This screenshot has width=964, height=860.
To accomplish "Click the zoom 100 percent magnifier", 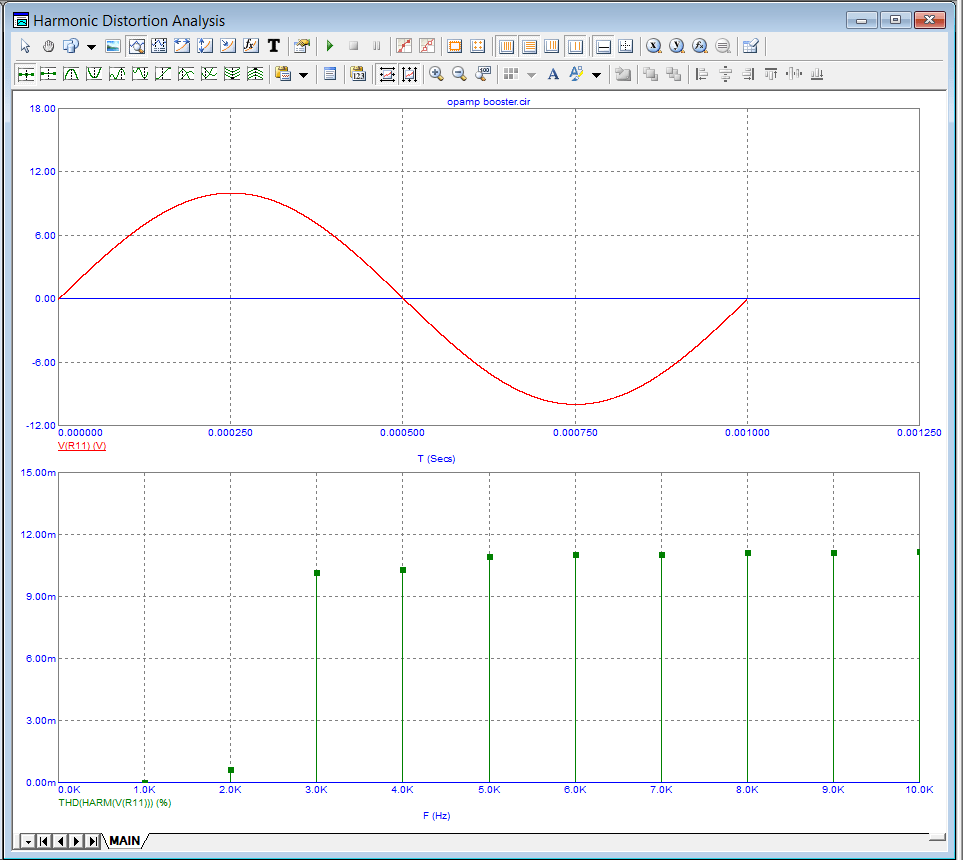I will pos(483,74).
